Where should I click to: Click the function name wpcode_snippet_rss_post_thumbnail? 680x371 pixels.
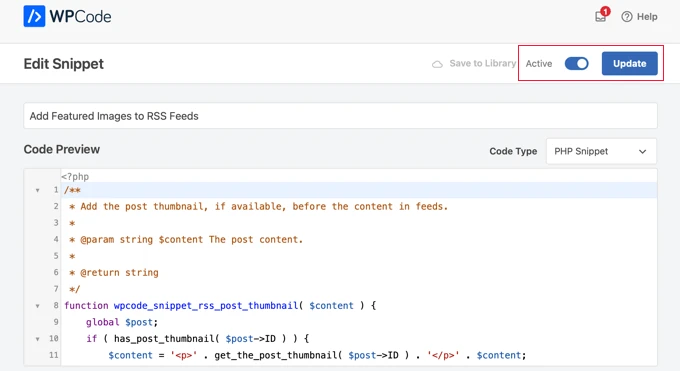point(206,306)
